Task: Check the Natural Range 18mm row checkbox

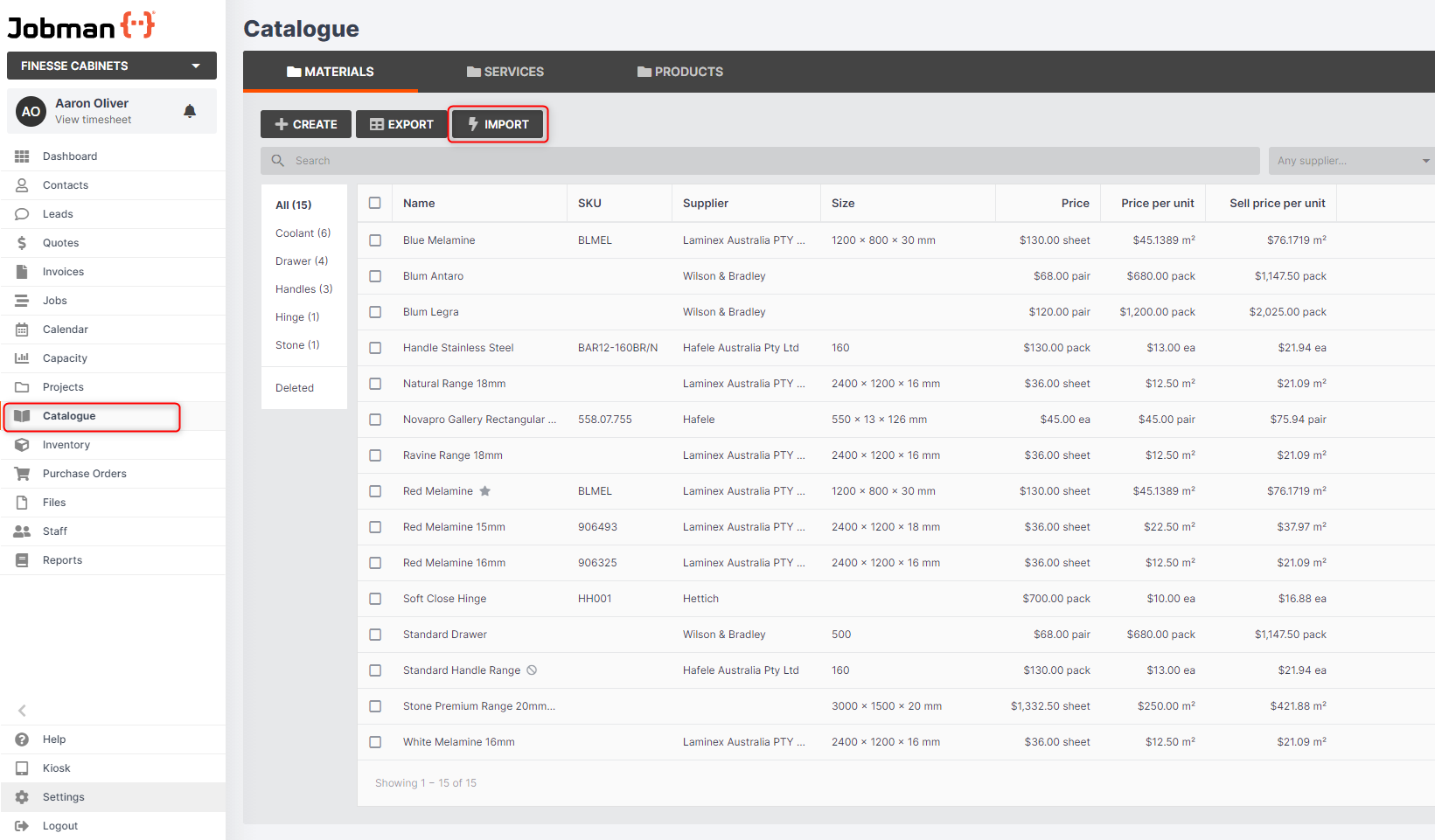Action: pyautogui.click(x=375, y=384)
